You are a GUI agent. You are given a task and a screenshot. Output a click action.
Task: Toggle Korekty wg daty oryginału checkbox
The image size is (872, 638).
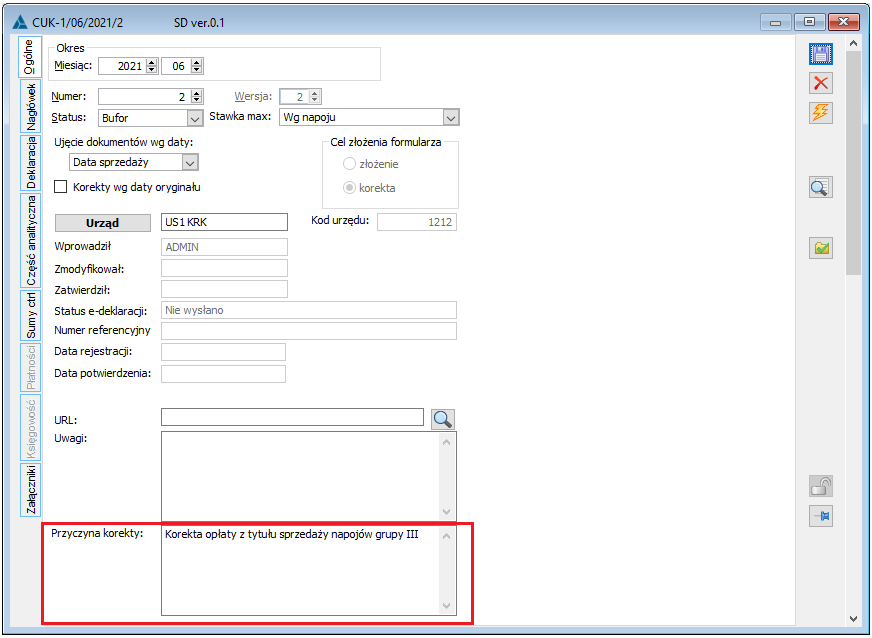(61, 187)
